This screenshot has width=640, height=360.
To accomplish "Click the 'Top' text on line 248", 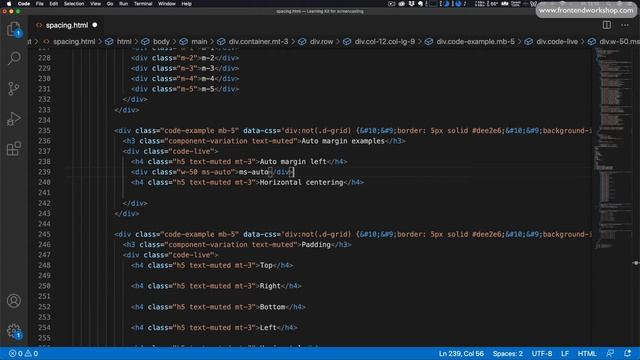I will 266,265.
